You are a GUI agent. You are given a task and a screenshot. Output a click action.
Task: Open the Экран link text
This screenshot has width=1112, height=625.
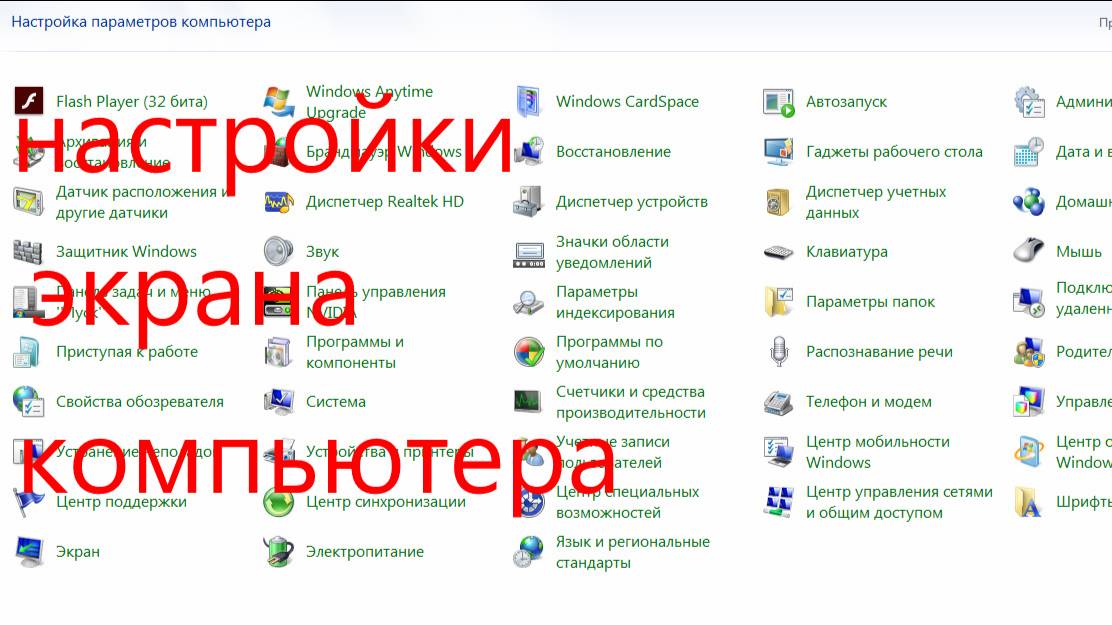[78, 552]
